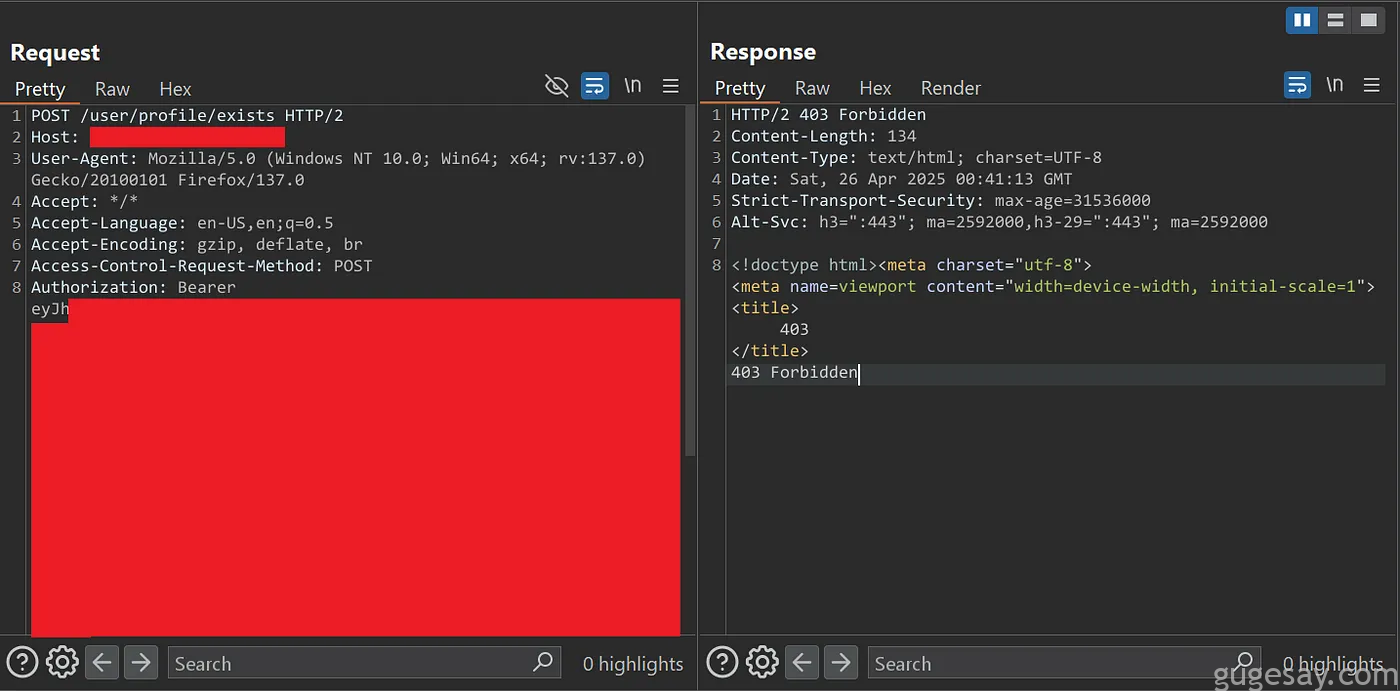Switch Response view to Hex tab

875,88
